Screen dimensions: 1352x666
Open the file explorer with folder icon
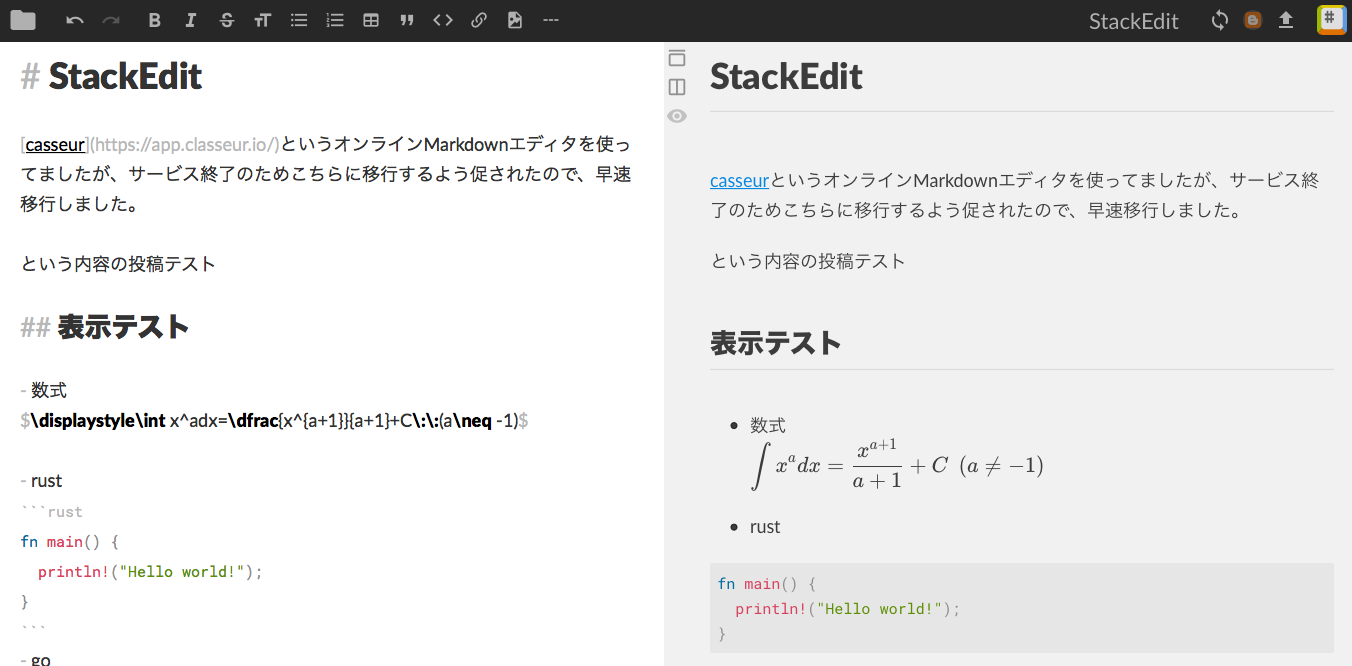(25, 19)
